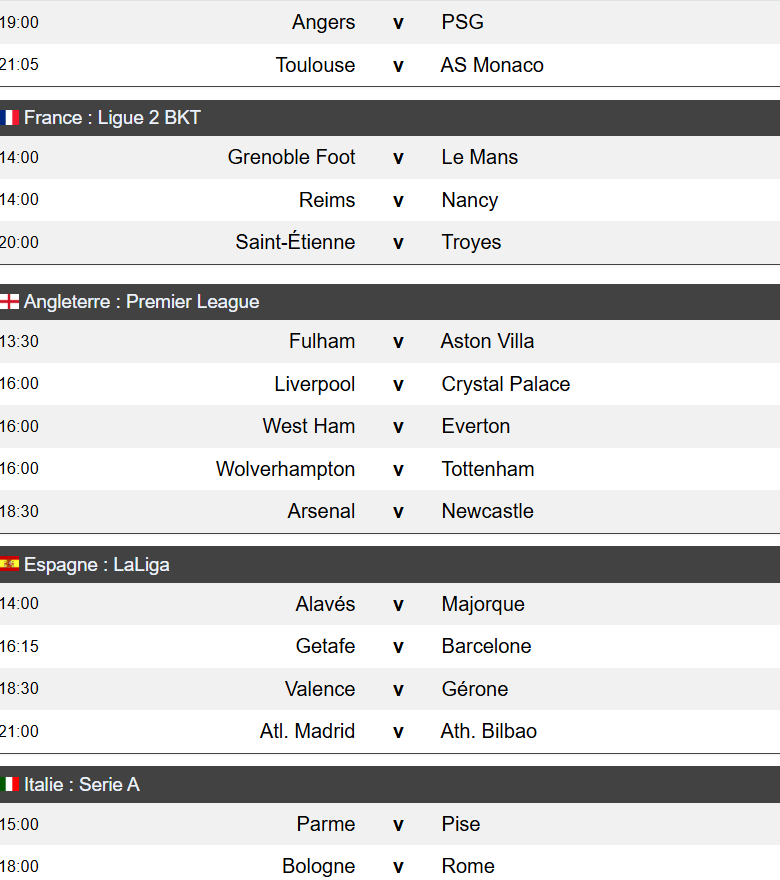Click the Spain flag icon beside LaLiga
Image resolution: width=780 pixels, height=880 pixels.
tap(10, 565)
